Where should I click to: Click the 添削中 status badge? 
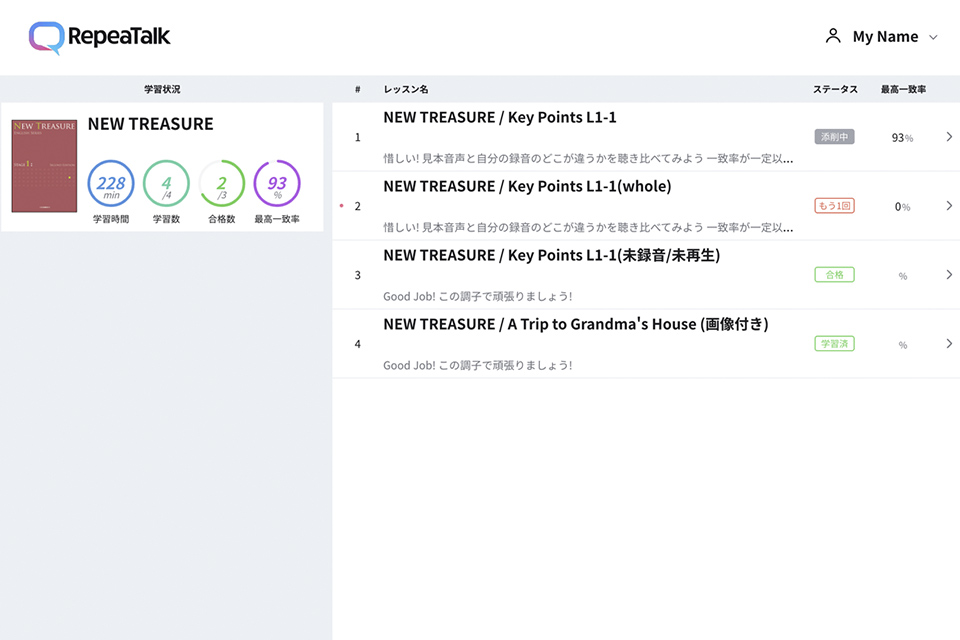coord(834,137)
